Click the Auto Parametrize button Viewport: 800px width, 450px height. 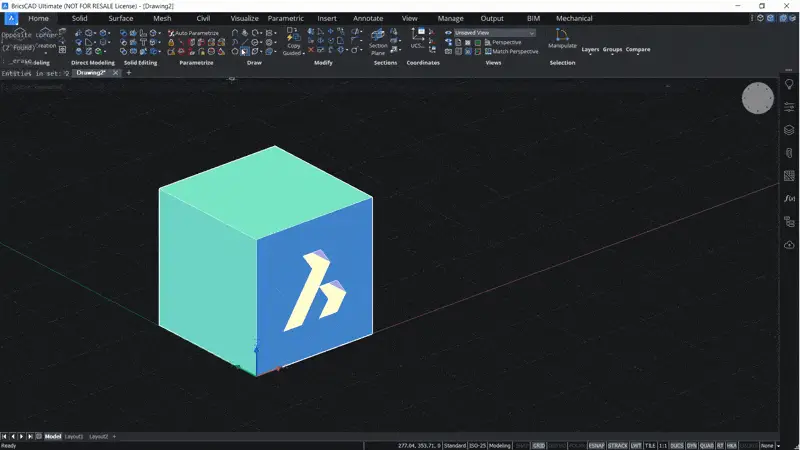point(193,33)
